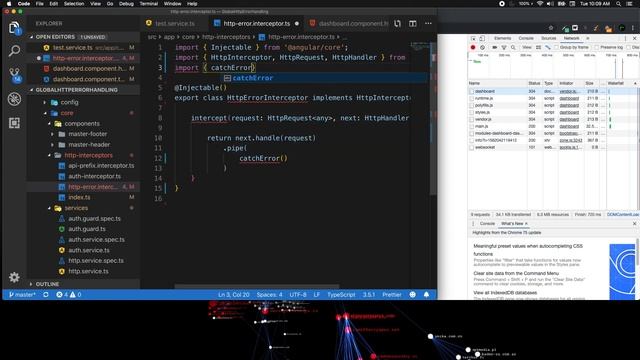Click the TypeScript language mode in the status bar
This screenshot has height=360, width=640.
click(x=341, y=294)
